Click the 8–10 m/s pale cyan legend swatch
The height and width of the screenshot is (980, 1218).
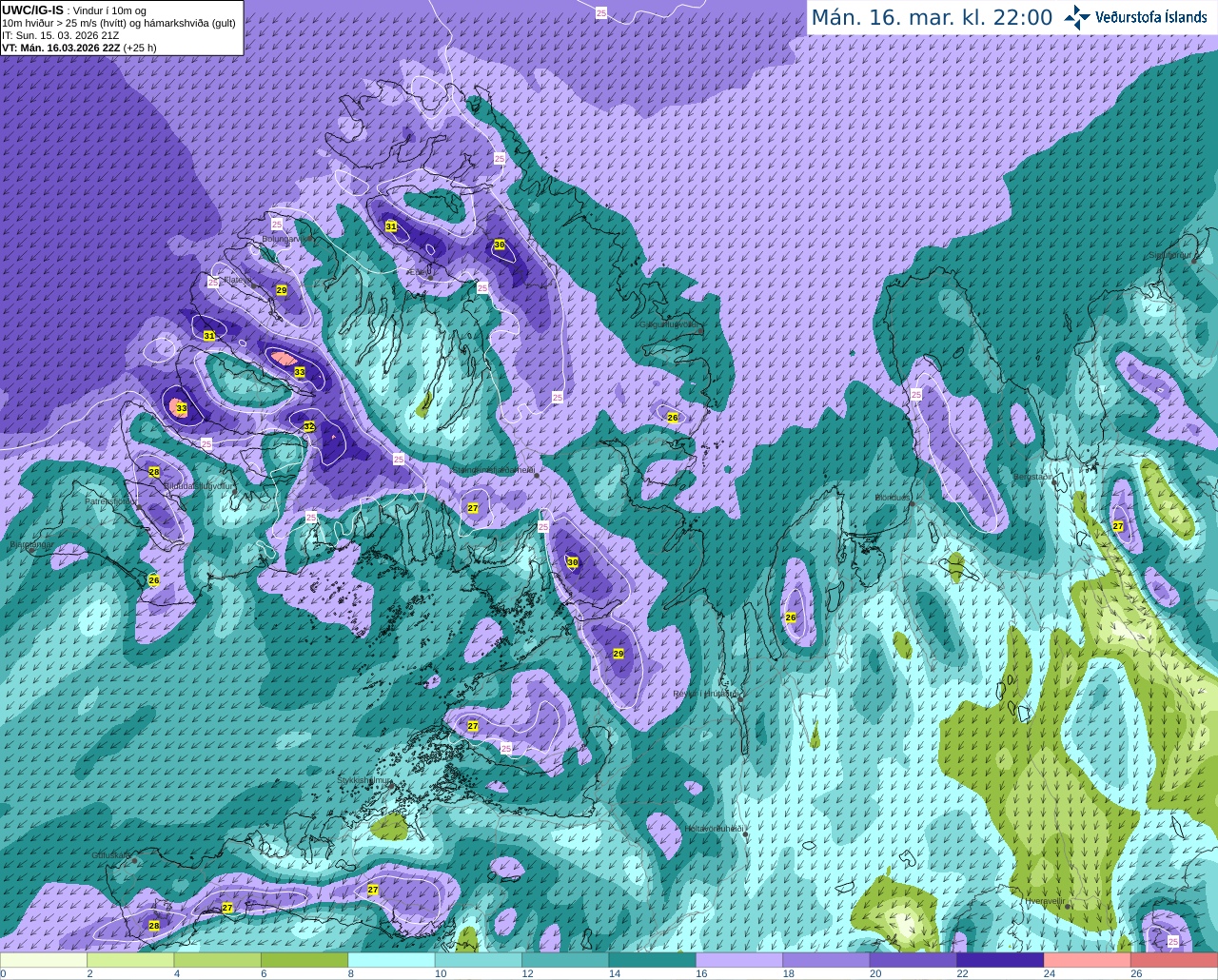click(x=391, y=960)
